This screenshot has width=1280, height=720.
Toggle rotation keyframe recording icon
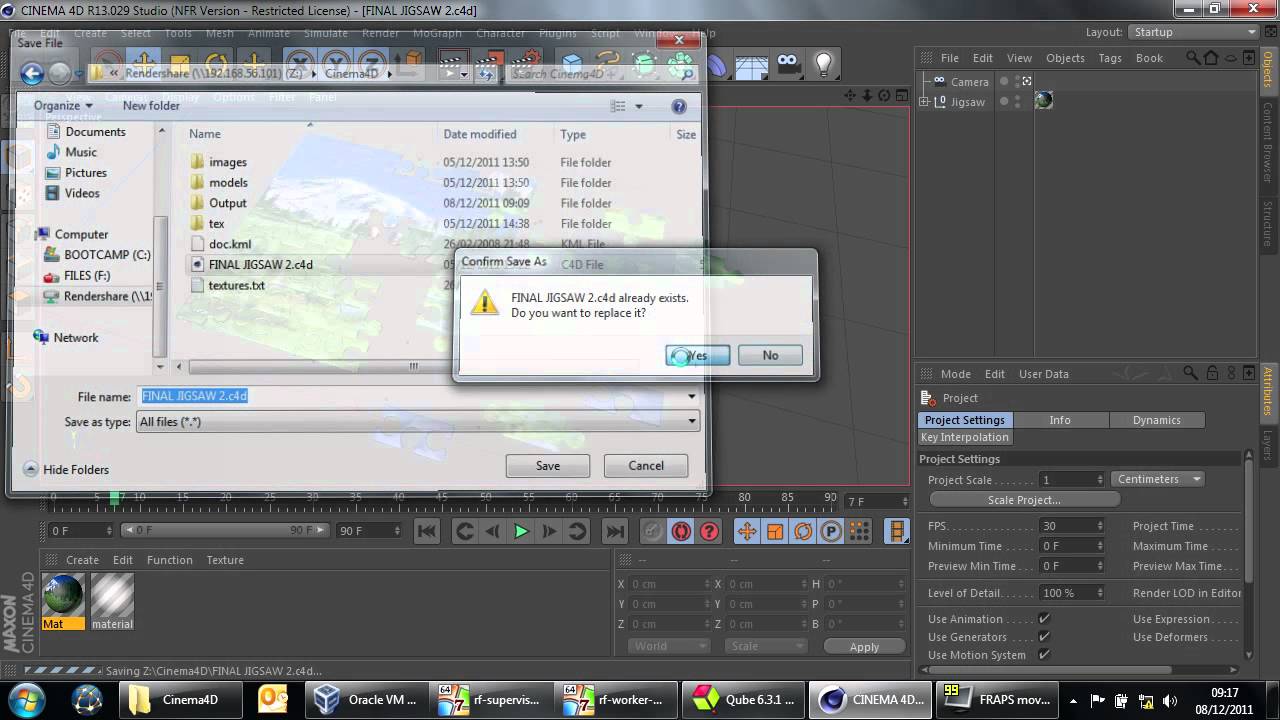[803, 532]
